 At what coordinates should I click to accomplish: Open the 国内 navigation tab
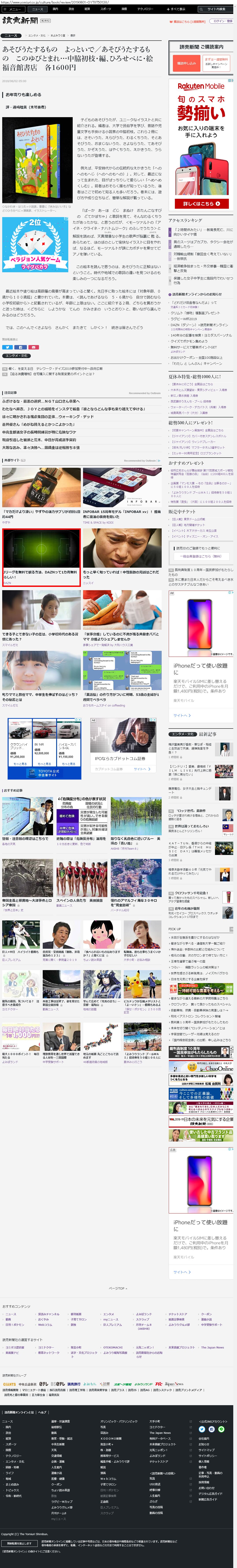(x=55, y=9)
